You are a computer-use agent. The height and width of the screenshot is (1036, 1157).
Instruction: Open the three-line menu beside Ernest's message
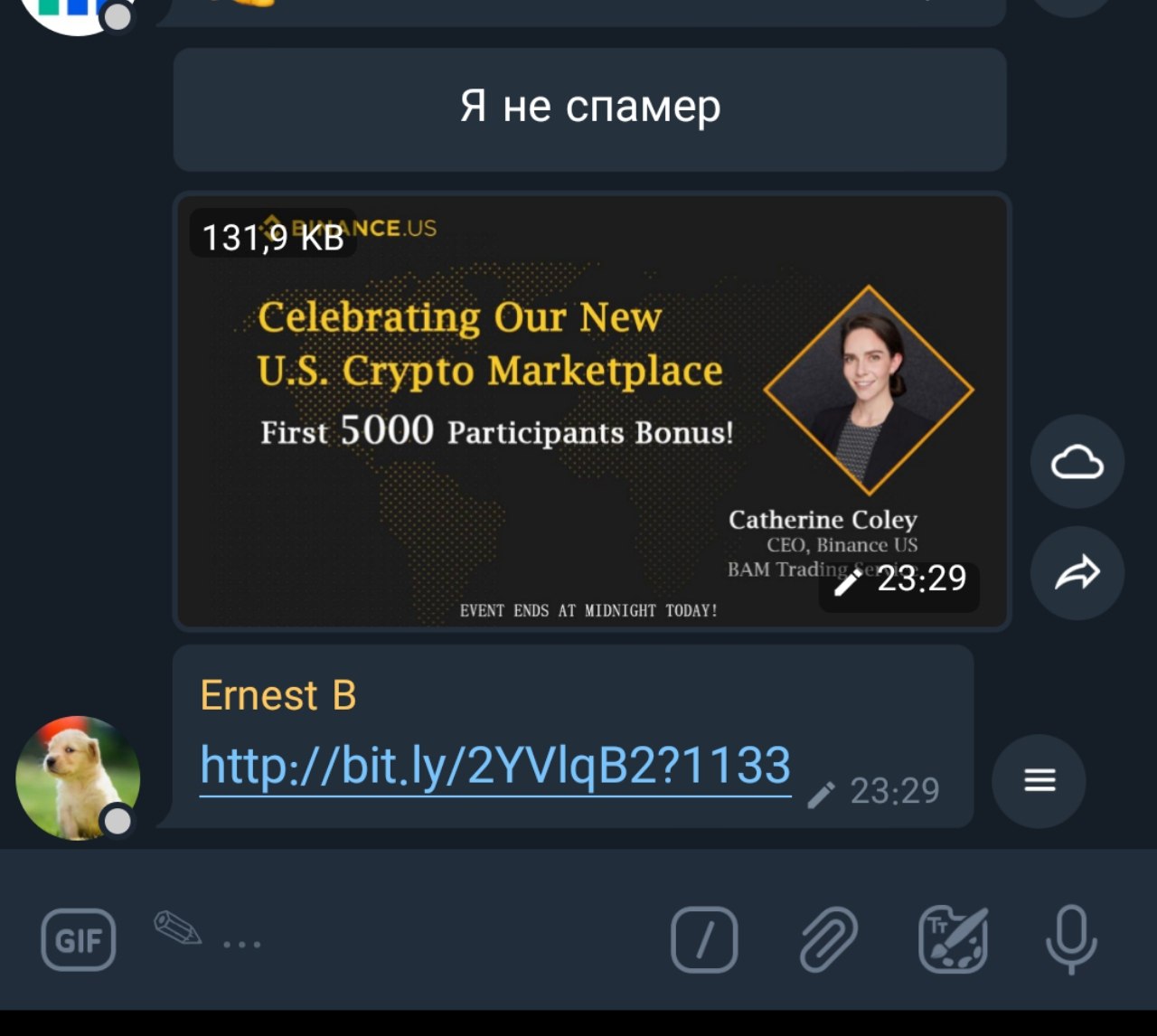click(x=1039, y=780)
